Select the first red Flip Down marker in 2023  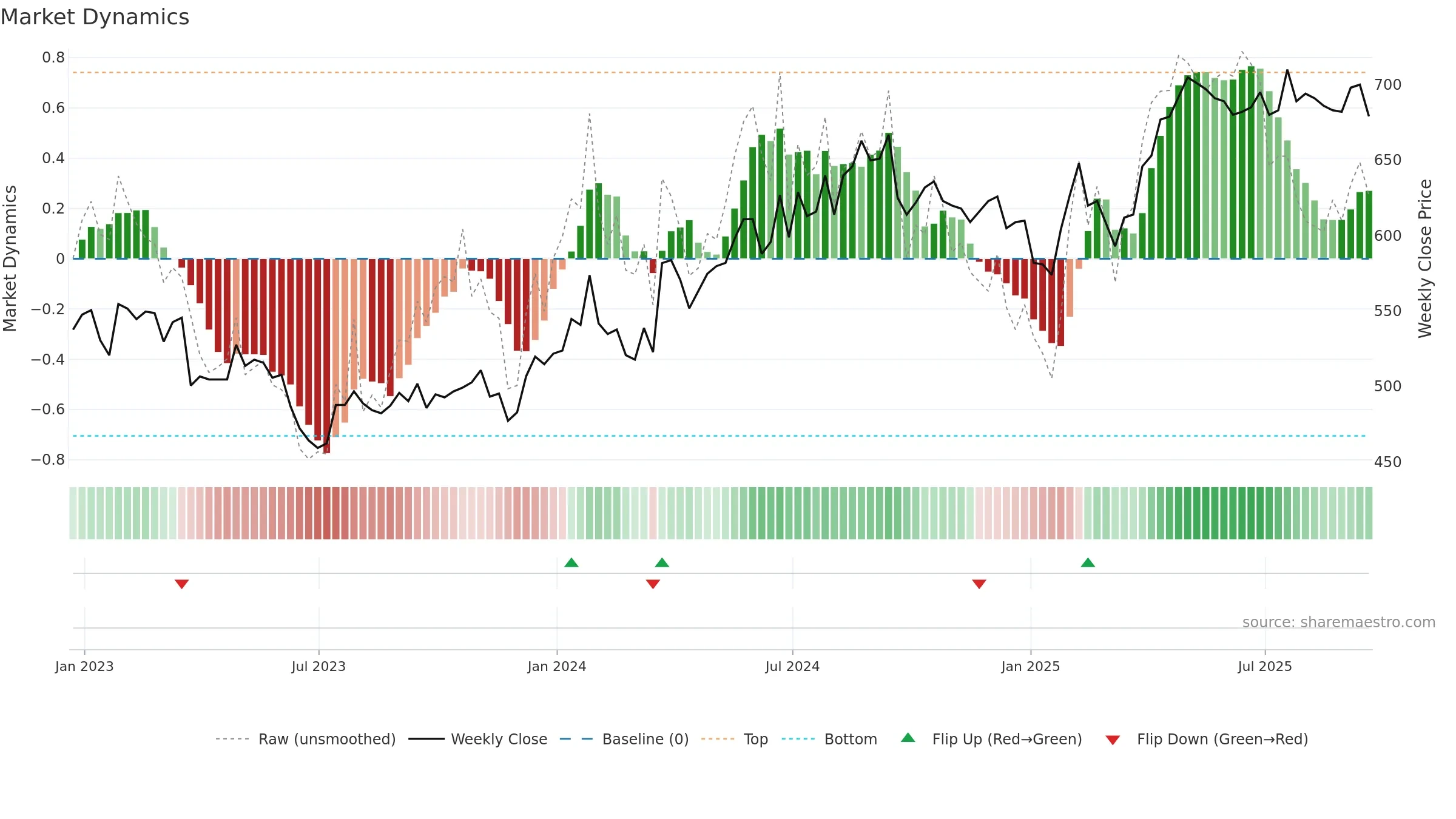182,584
